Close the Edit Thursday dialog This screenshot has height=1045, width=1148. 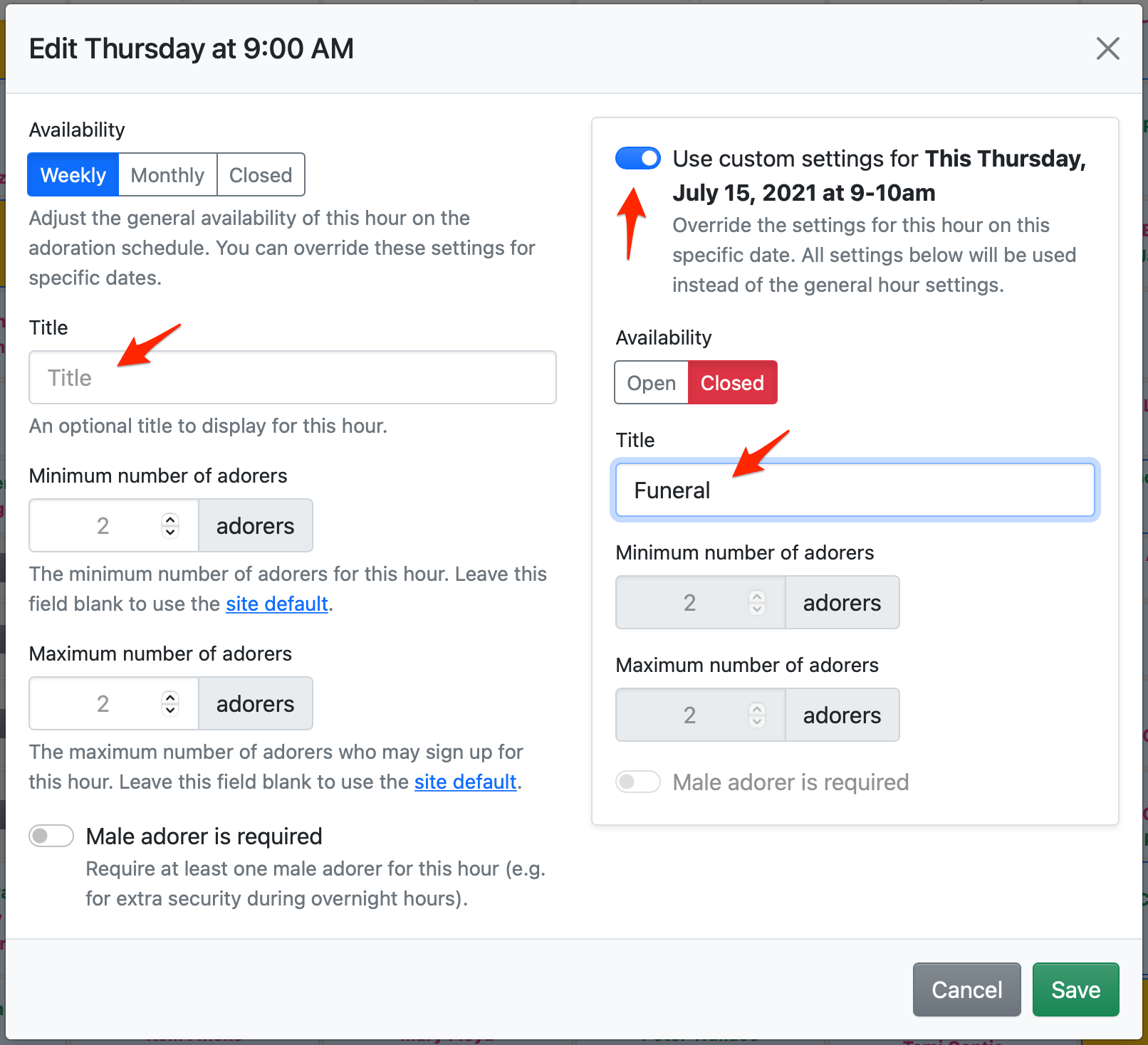click(x=1107, y=49)
